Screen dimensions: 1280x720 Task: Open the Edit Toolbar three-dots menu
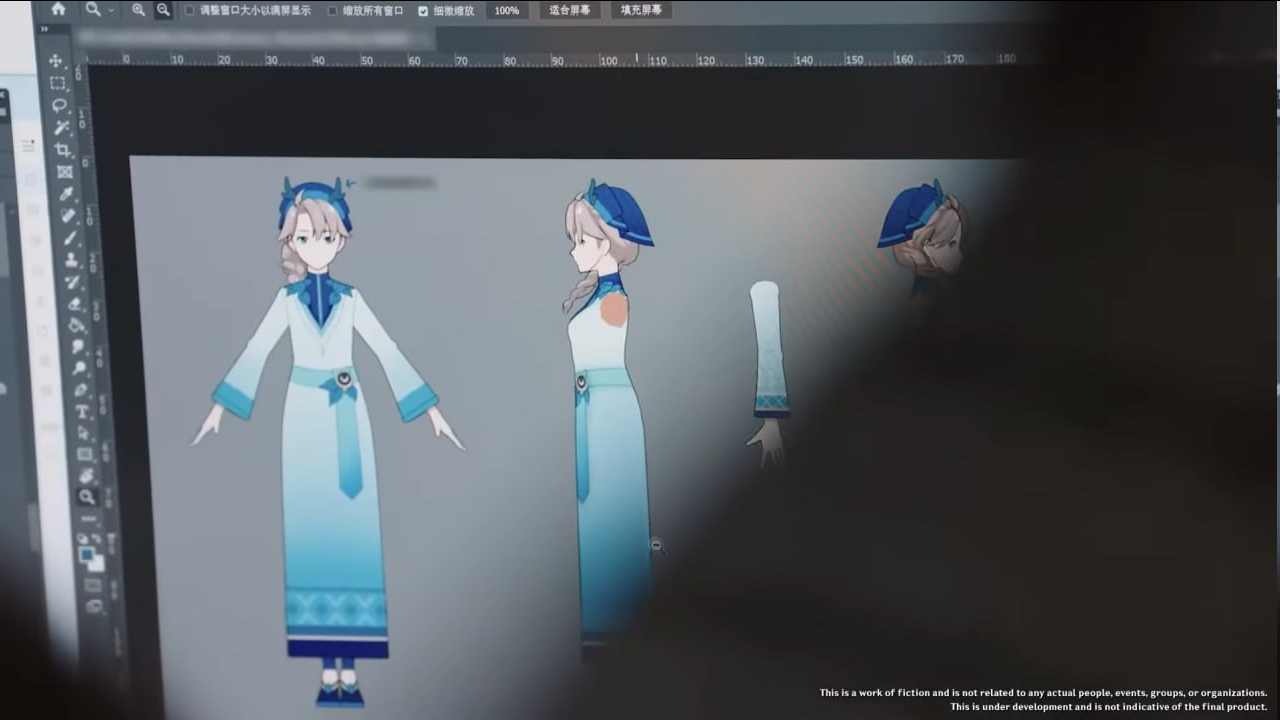point(89,519)
